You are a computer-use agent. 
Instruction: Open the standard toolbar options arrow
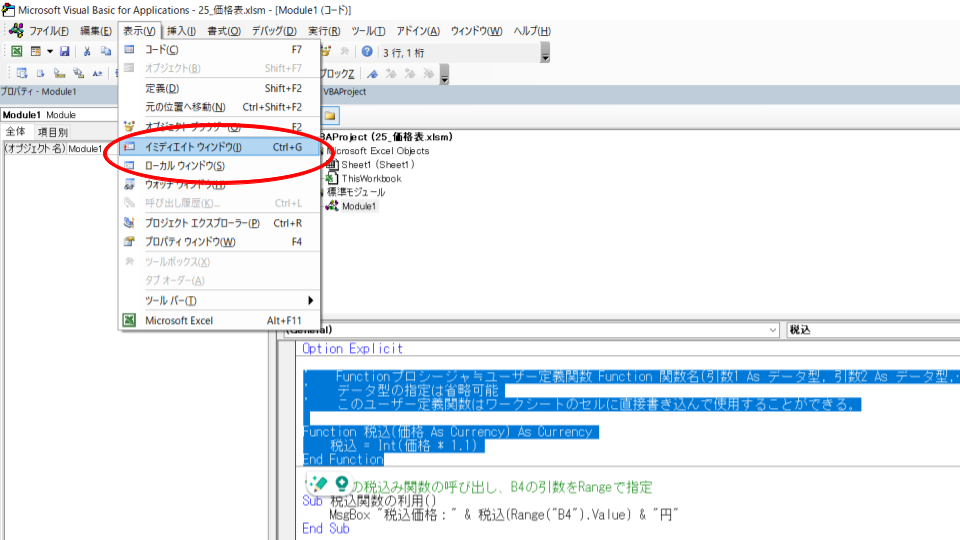[x=545, y=53]
